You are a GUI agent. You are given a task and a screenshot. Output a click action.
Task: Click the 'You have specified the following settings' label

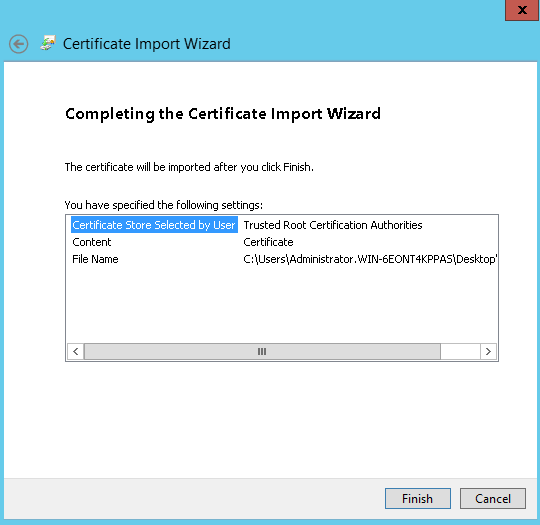(164, 205)
